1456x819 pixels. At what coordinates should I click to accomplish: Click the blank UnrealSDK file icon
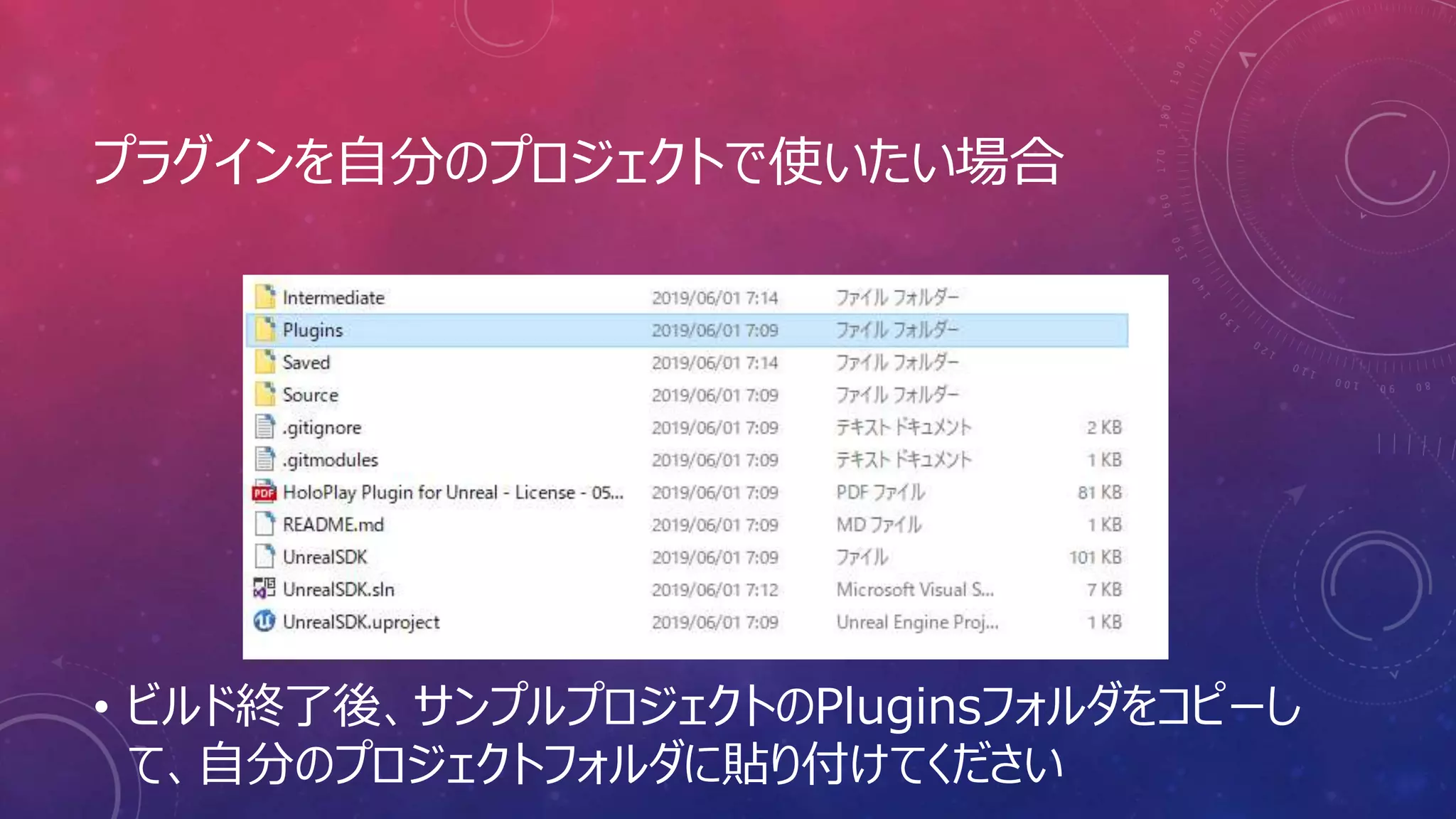[265, 557]
